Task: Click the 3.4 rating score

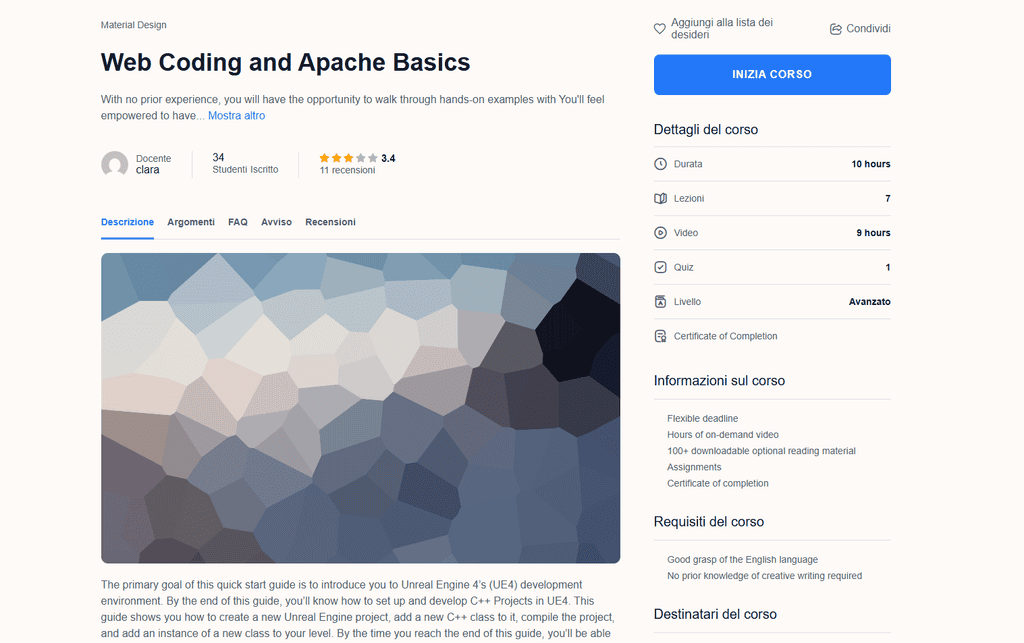Action: pyautogui.click(x=388, y=158)
